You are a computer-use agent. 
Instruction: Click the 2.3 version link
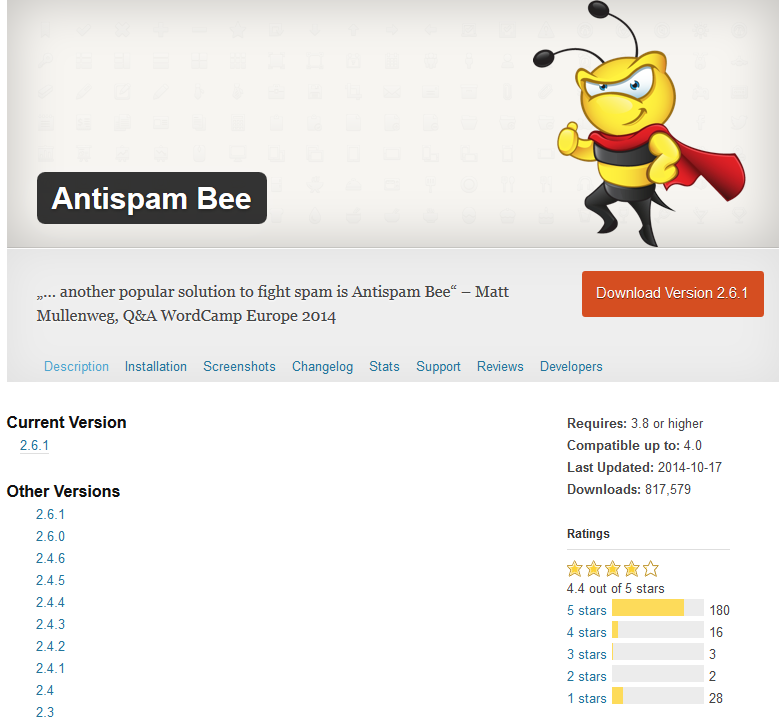(x=45, y=712)
